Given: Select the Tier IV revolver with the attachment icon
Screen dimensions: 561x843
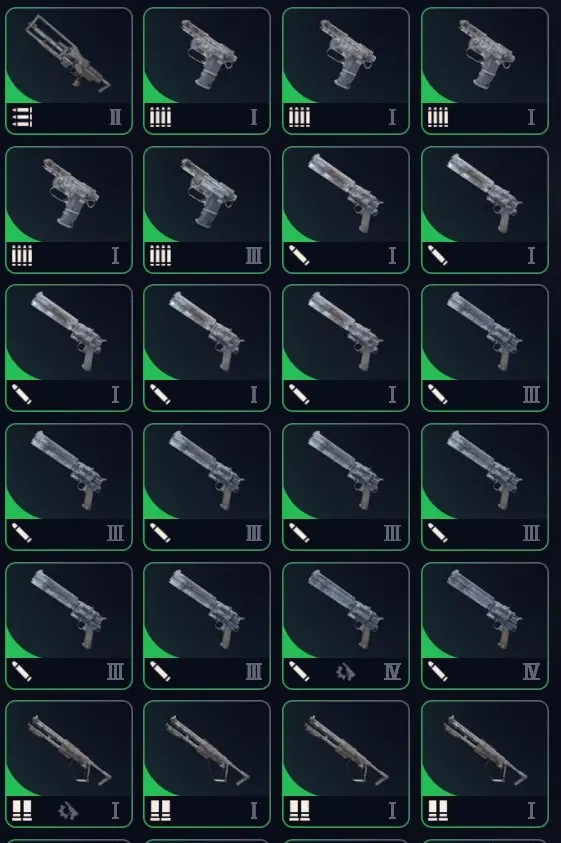Looking at the screenshot, I should pyautogui.click(x=346, y=626).
